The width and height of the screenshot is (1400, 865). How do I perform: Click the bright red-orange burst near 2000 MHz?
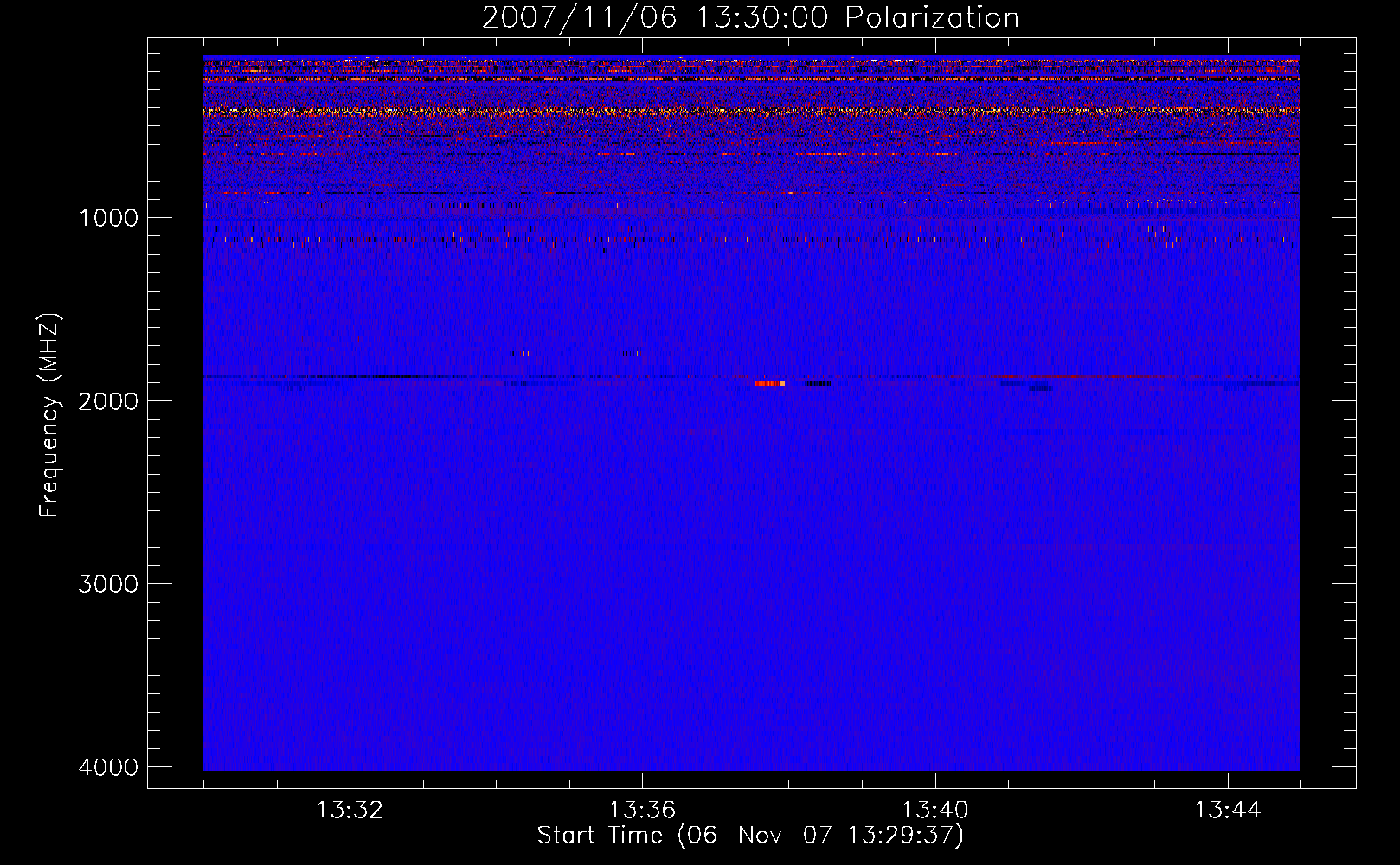(x=770, y=383)
